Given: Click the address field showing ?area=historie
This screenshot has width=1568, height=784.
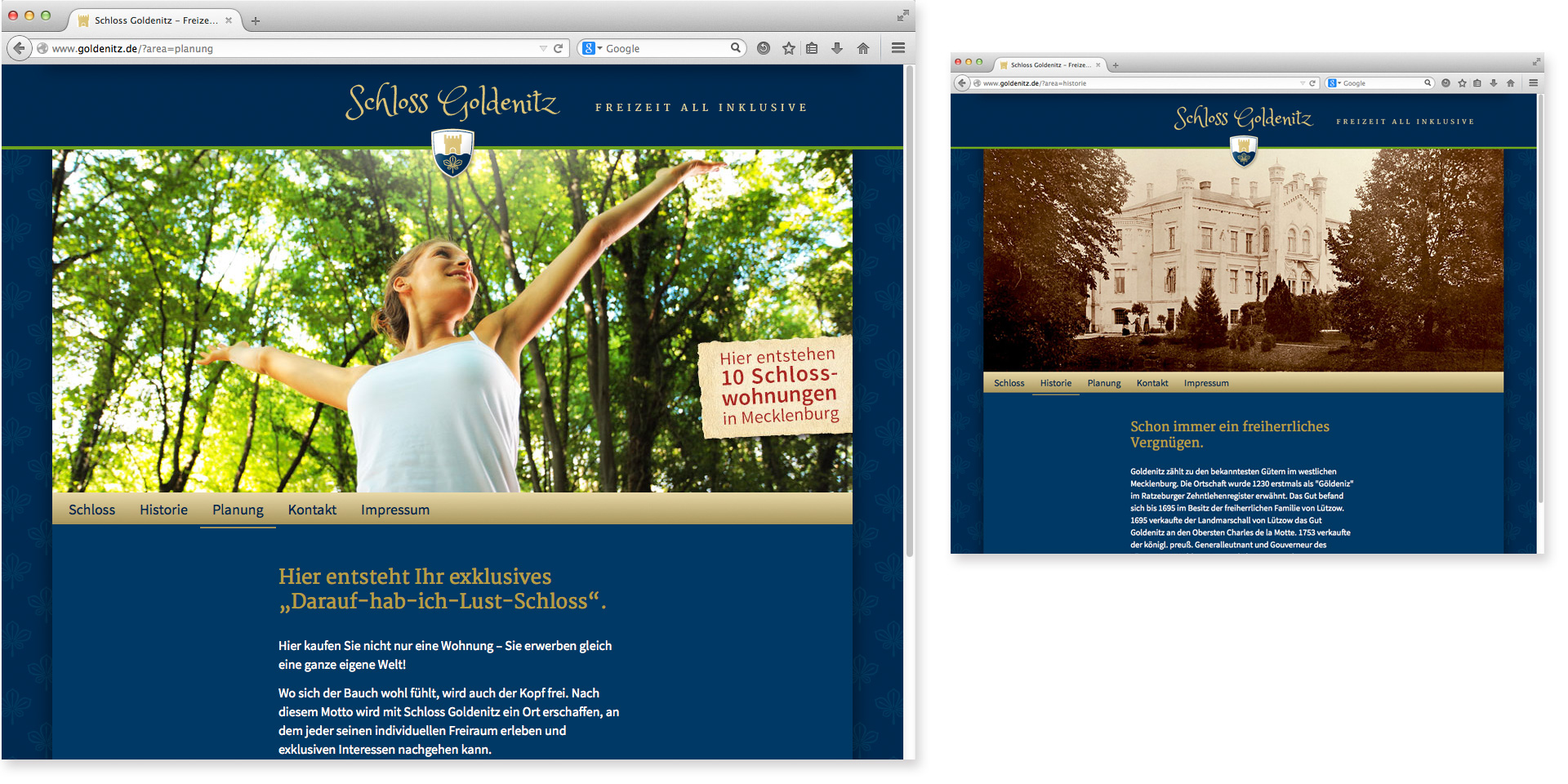Looking at the screenshot, I should pos(1135,83).
